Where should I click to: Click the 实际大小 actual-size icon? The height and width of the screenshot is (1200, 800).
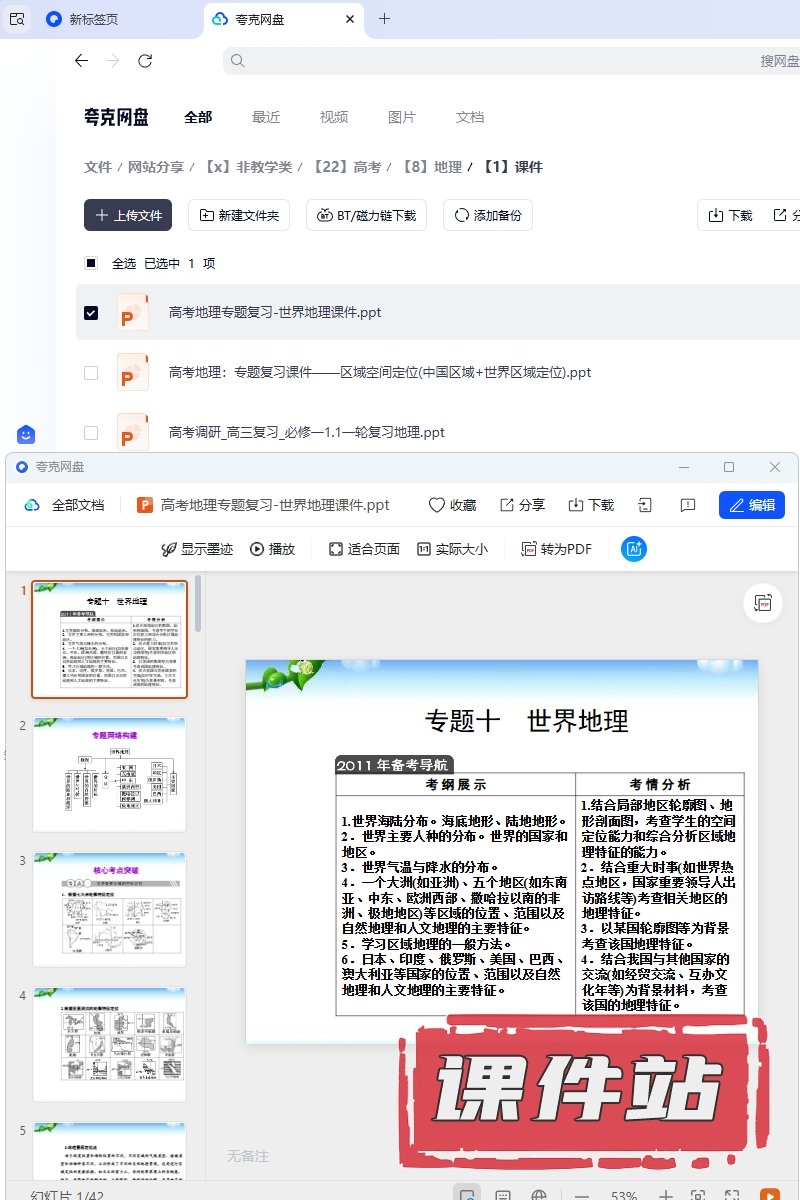424,549
